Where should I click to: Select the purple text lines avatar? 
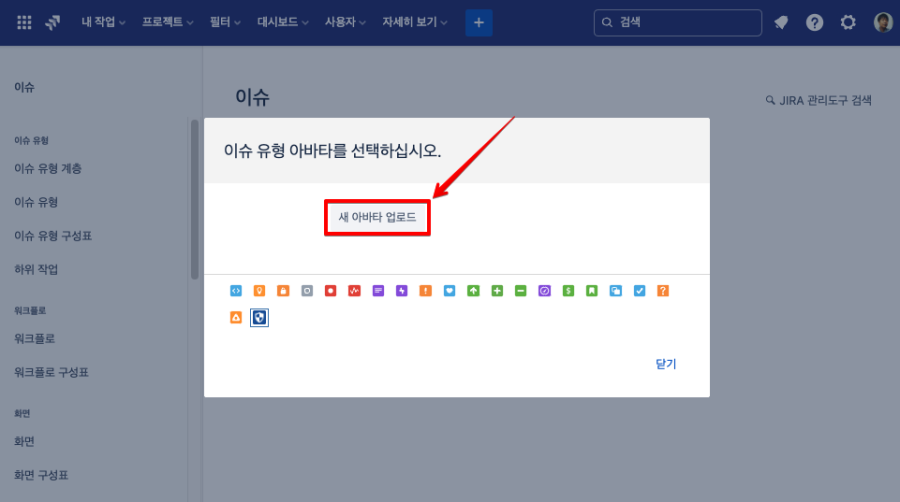[x=378, y=291]
